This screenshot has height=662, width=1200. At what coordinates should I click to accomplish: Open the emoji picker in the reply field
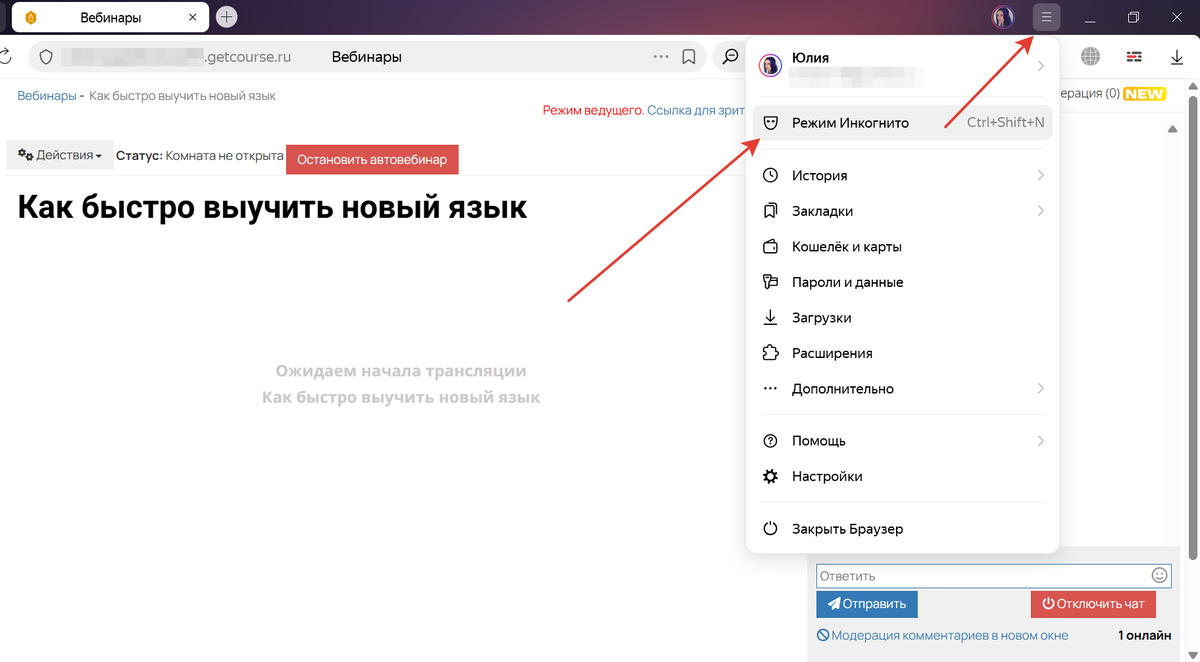(x=1159, y=575)
